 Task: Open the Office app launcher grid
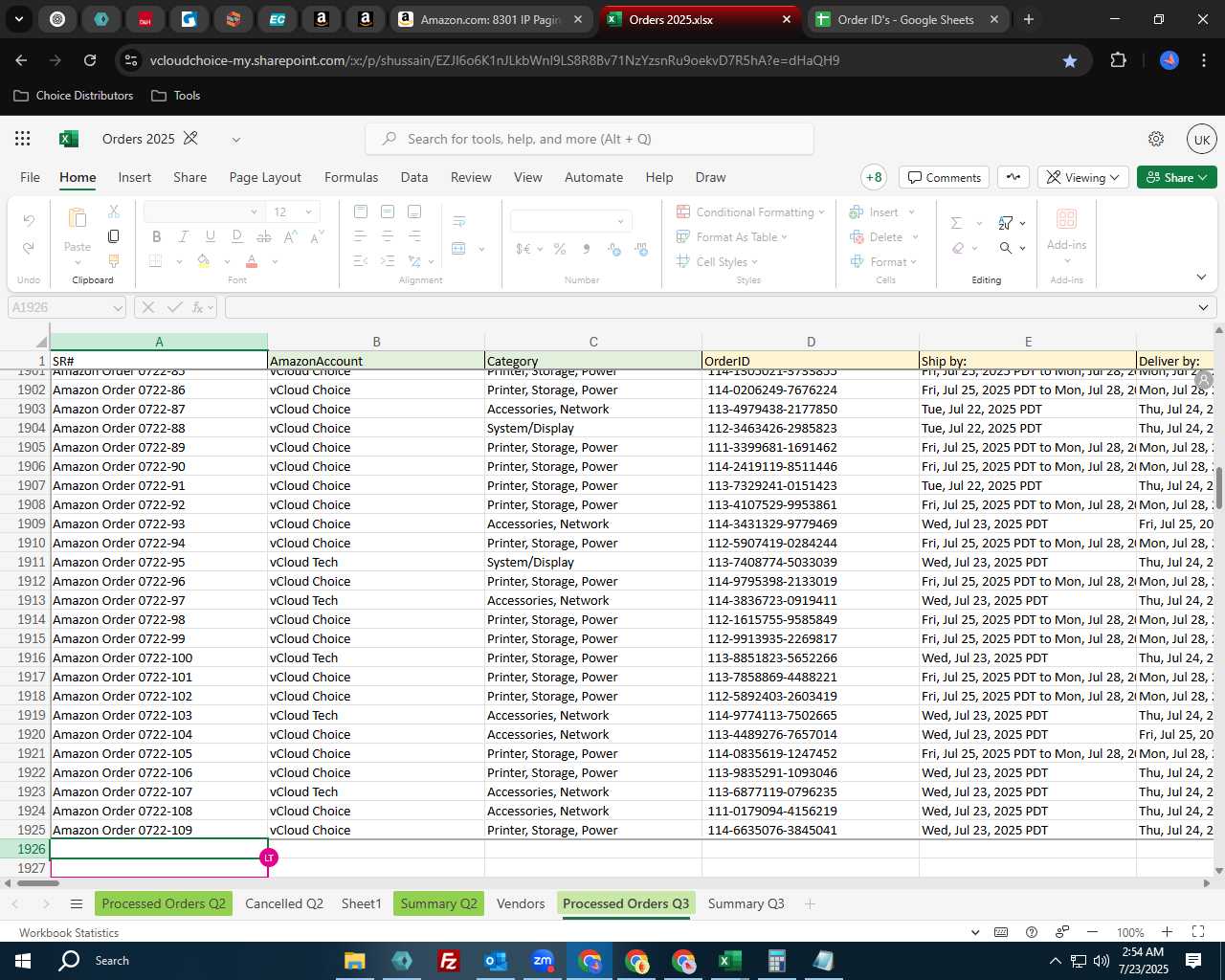(x=23, y=139)
